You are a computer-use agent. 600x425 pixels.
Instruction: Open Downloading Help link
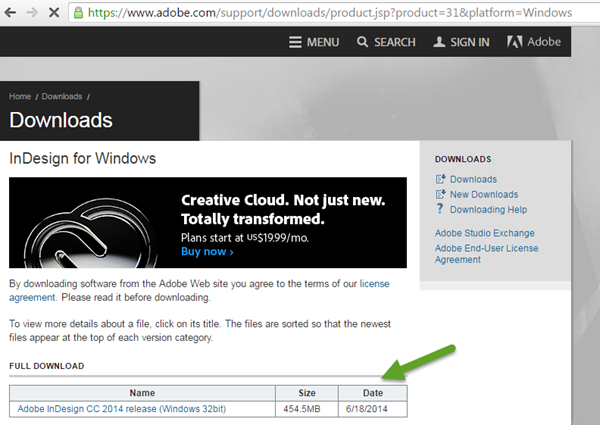(x=488, y=210)
